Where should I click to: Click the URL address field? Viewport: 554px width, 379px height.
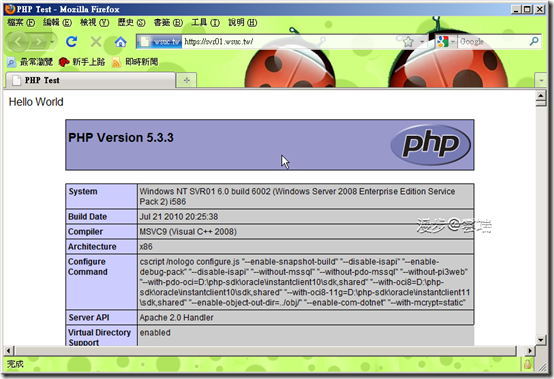coord(290,42)
